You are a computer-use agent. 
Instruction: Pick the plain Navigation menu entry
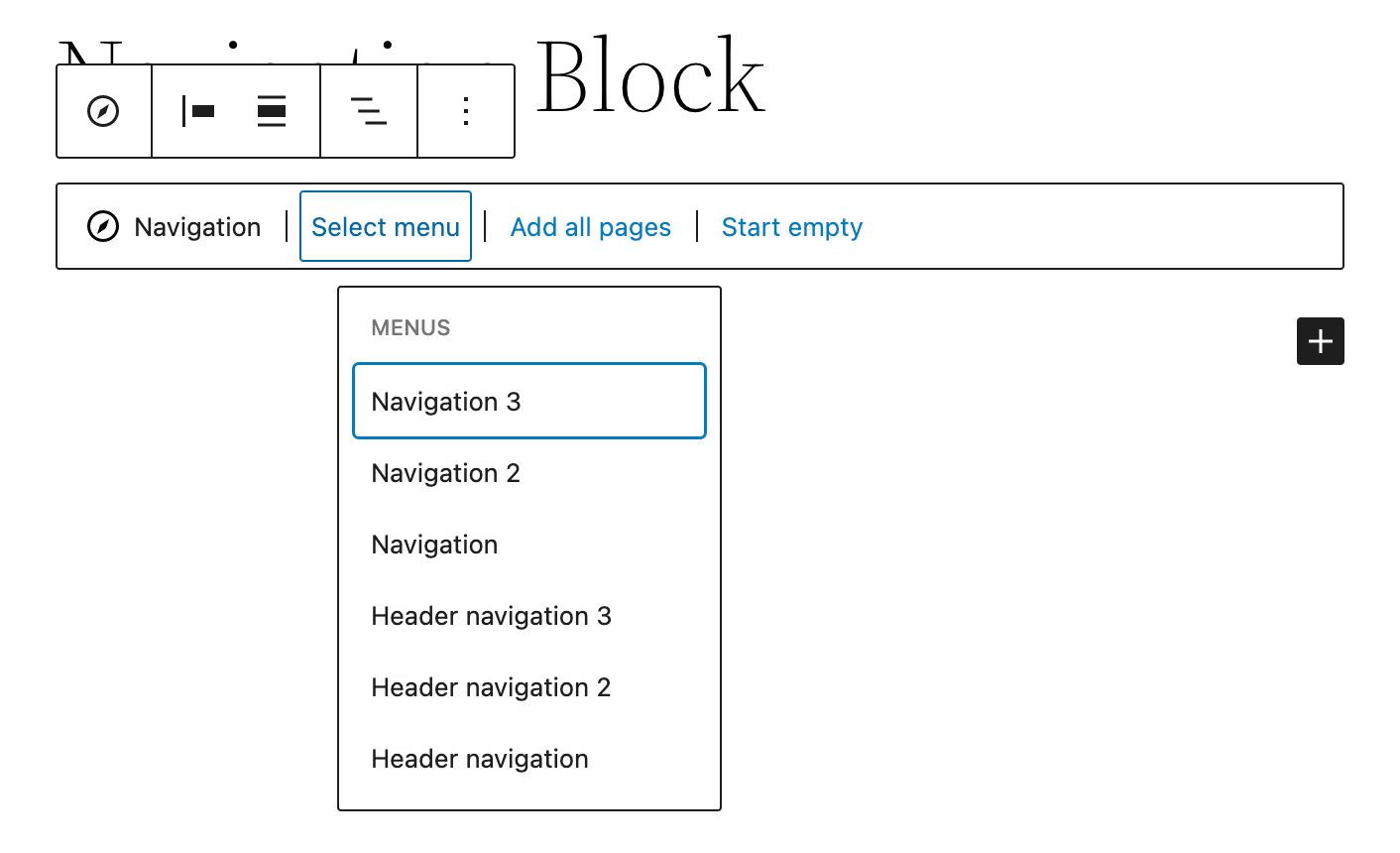434,545
